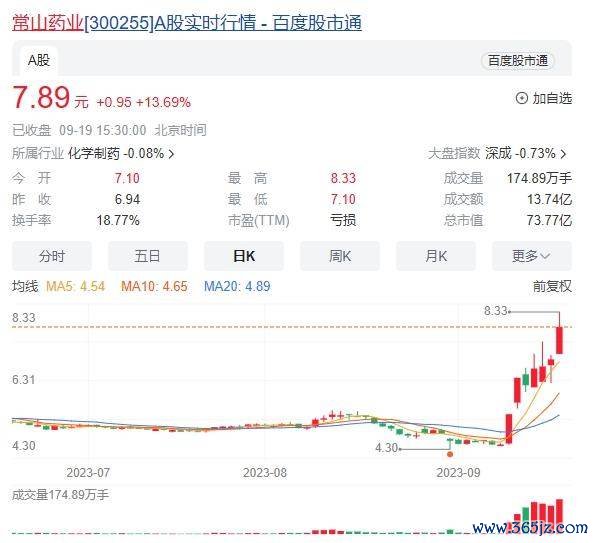Click the orange dot marker below 4.30
The width and height of the screenshot is (595, 543).
pos(450,454)
